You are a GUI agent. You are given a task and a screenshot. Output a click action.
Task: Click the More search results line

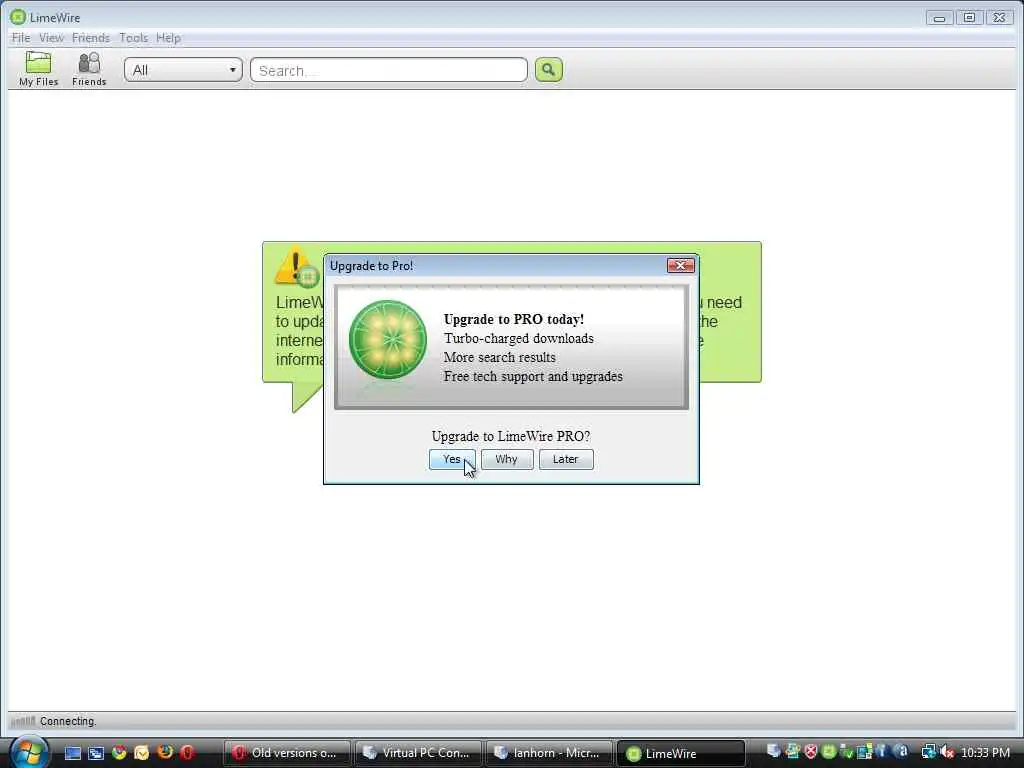500,357
